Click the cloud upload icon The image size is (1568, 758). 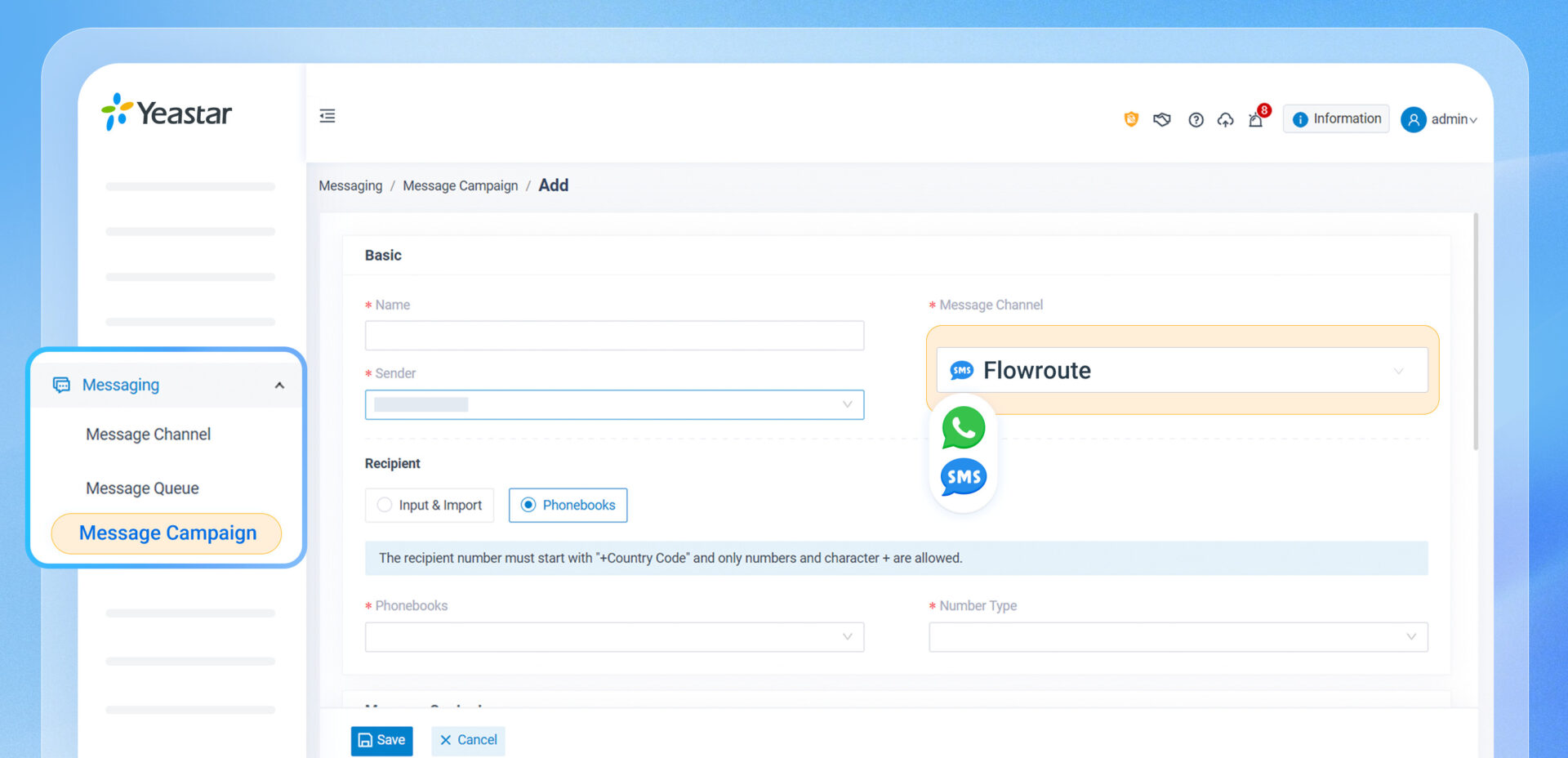(1225, 120)
